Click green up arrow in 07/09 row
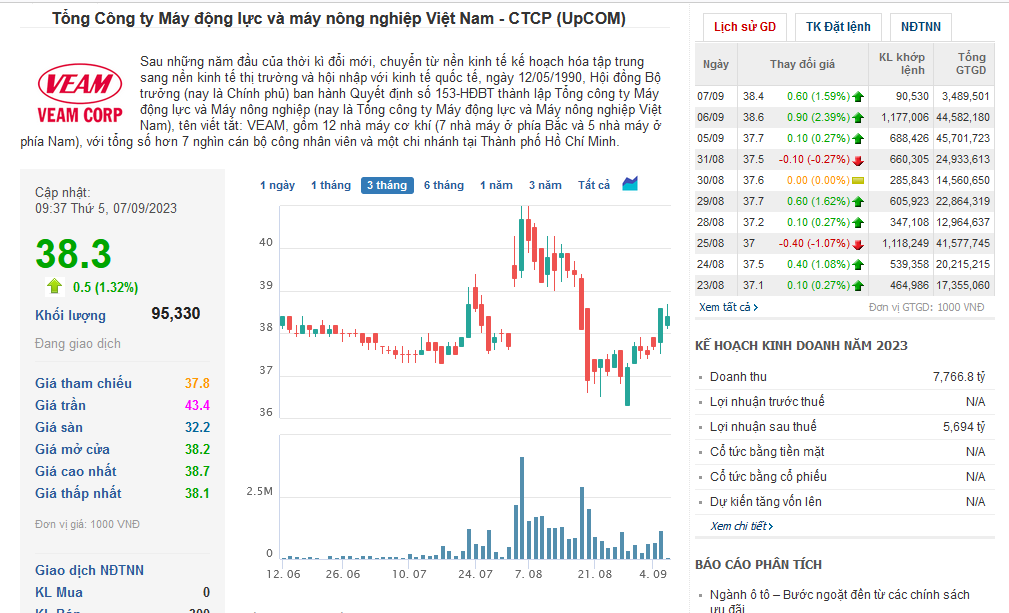1009x613 pixels. (858, 97)
